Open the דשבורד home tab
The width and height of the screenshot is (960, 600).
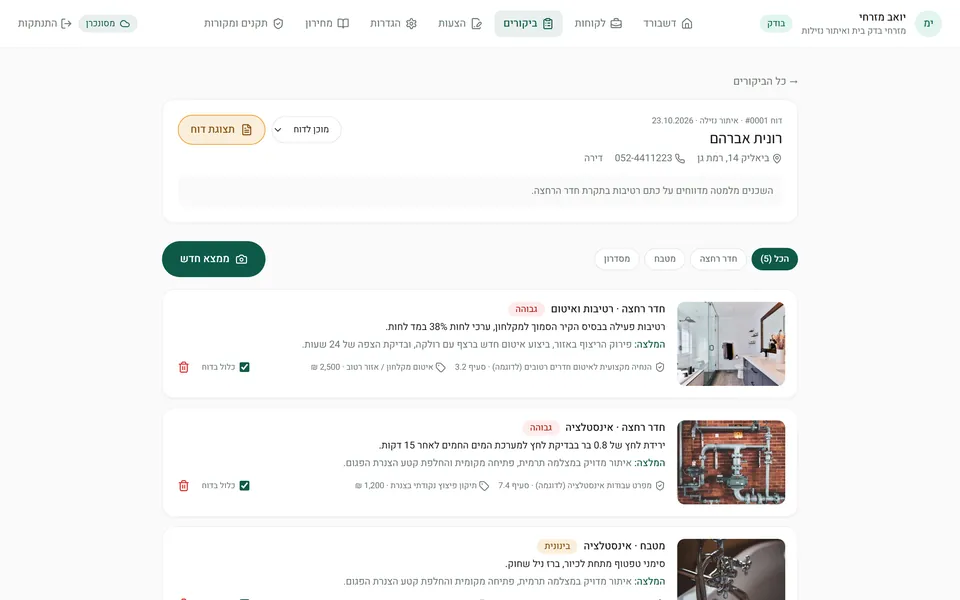click(x=667, y=23)
